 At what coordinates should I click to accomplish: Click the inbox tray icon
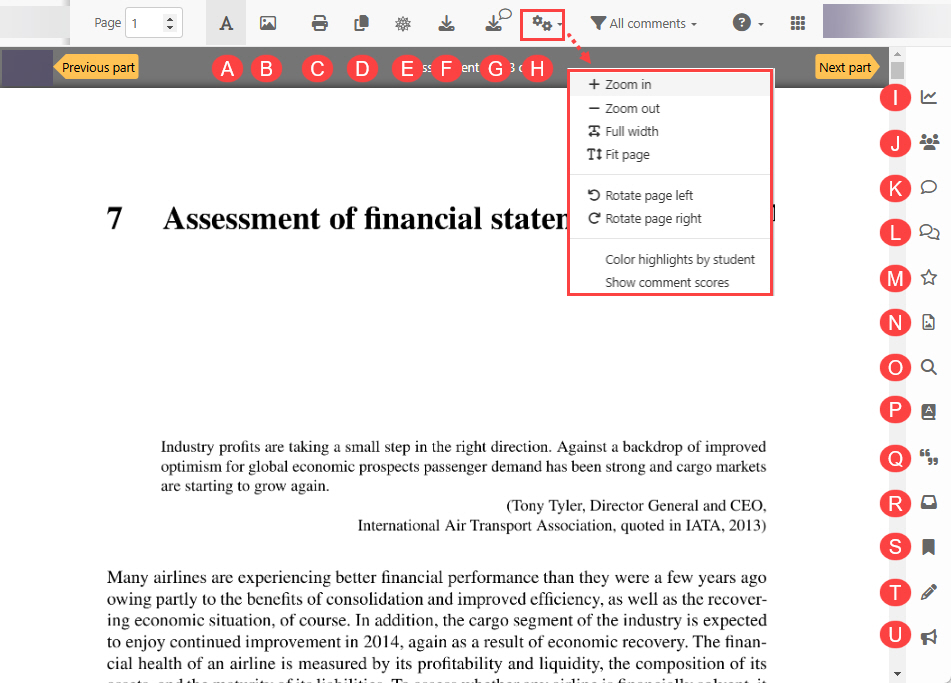coord(929,502)
